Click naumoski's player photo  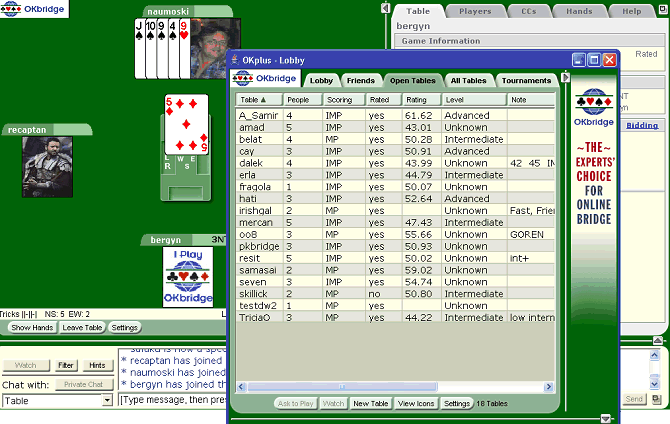click(x=215, y=48)
